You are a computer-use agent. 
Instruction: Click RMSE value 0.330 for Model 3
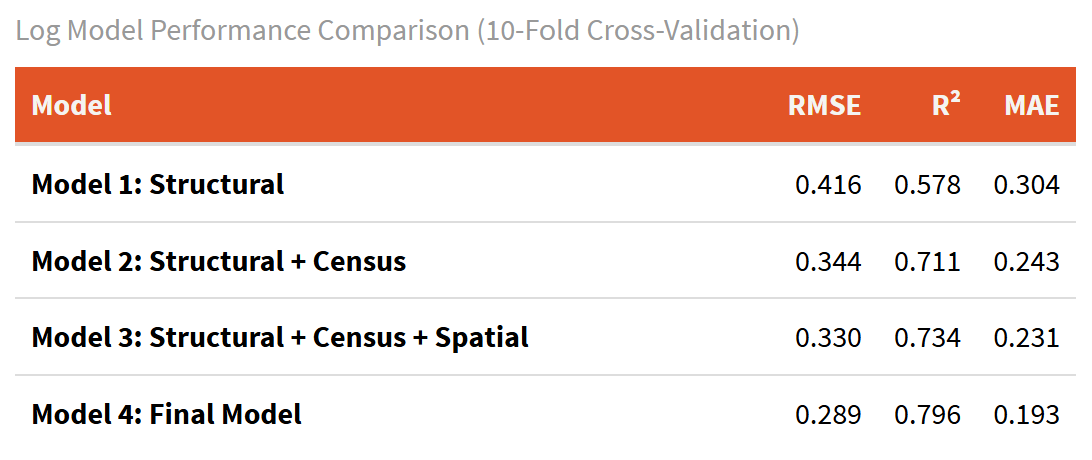(828, 338)
